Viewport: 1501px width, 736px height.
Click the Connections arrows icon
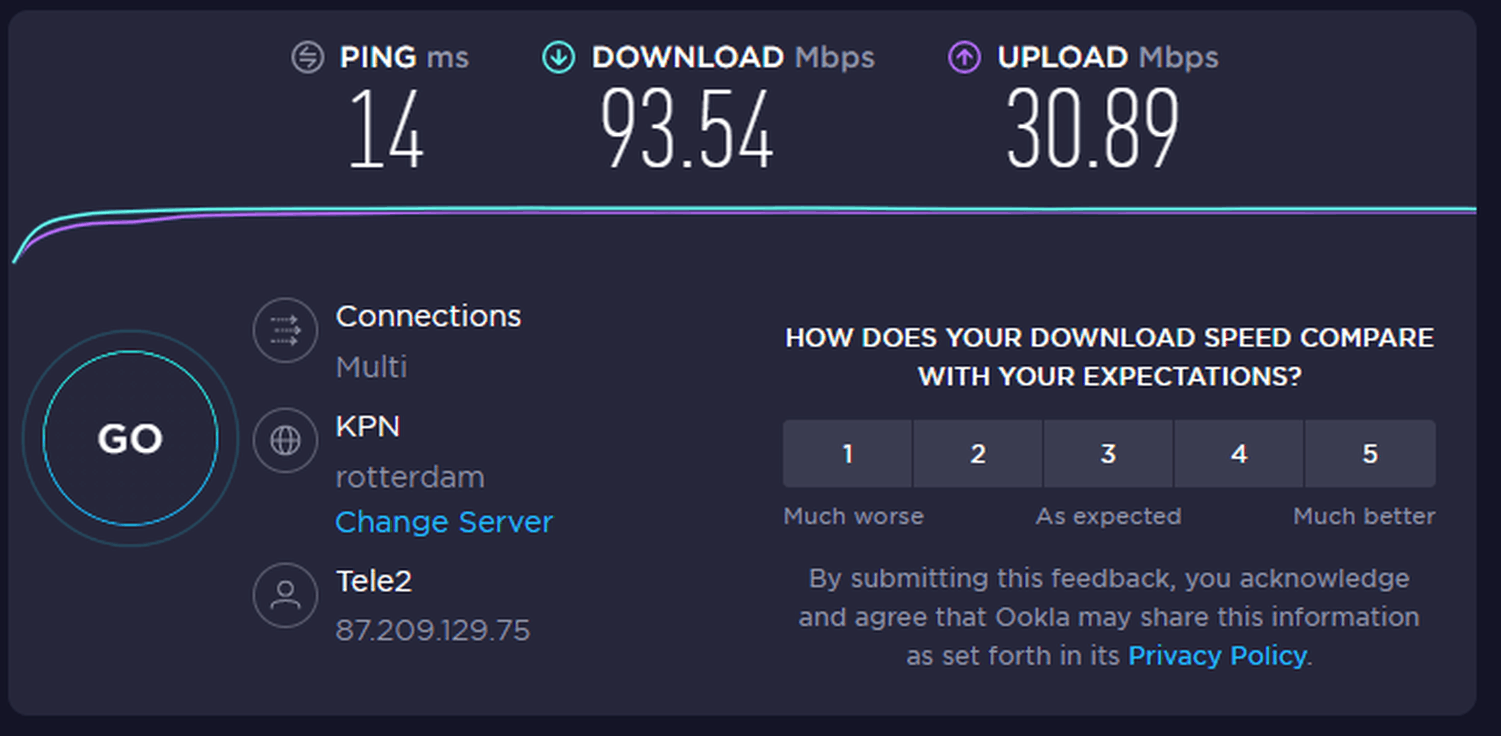(x=285, y=330)
